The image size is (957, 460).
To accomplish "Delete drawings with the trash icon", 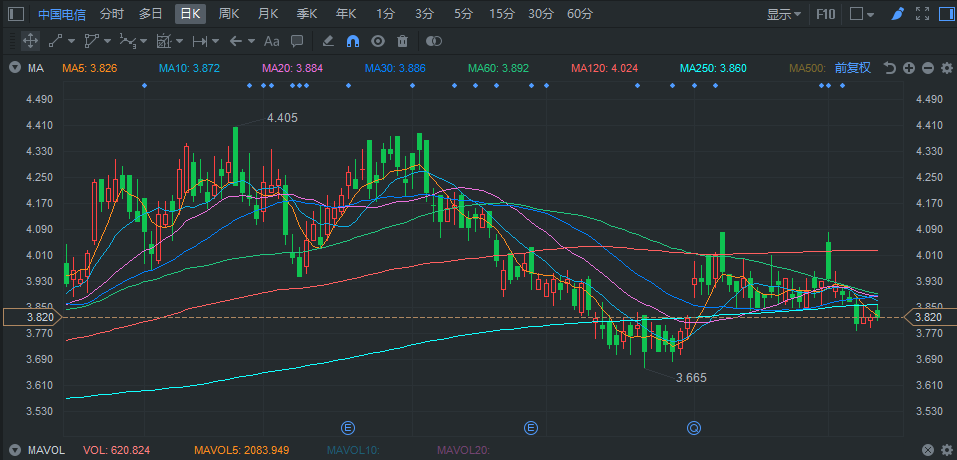I will (x=402, y=41).
